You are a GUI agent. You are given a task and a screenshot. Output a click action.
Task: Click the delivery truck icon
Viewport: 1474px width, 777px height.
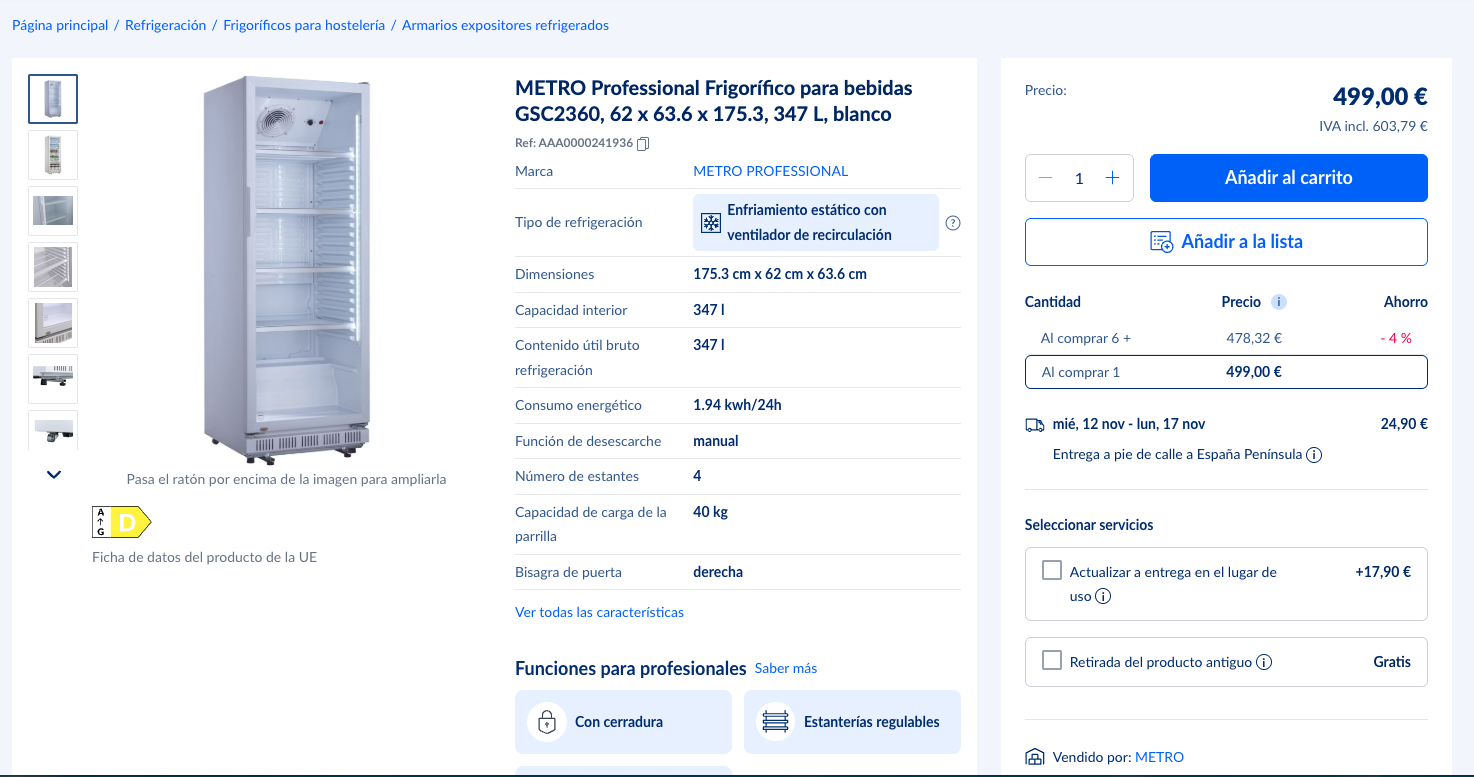1035,424
